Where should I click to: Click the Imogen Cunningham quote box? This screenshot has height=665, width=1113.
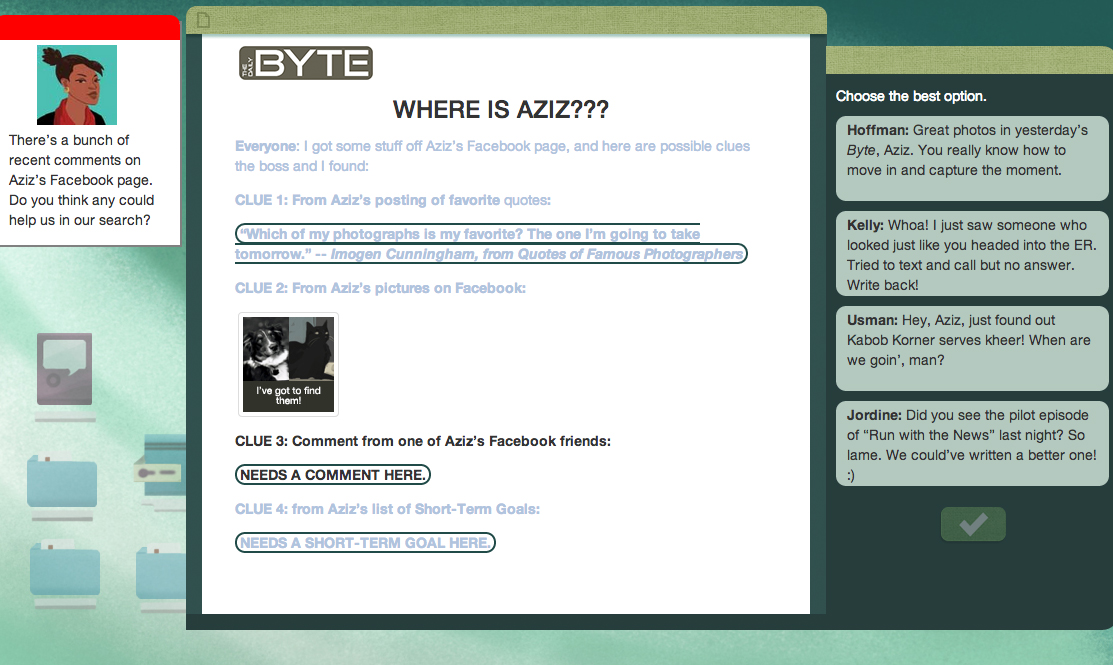click(490, 243)
